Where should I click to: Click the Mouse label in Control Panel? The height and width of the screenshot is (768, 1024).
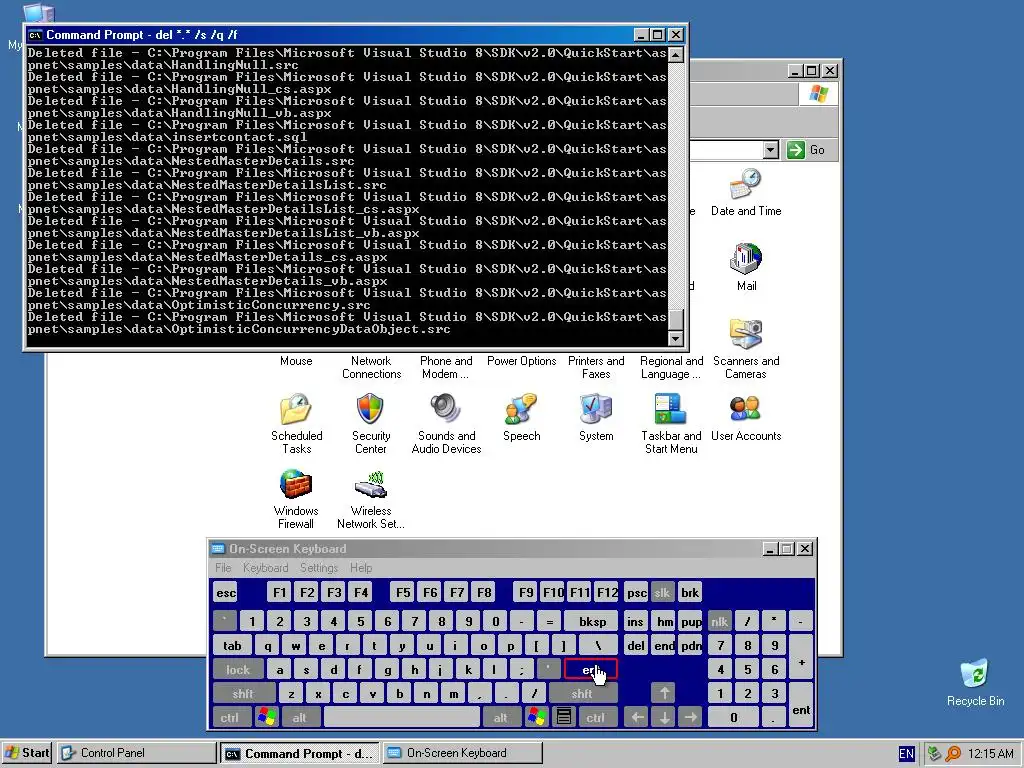(x=296, y=361)
